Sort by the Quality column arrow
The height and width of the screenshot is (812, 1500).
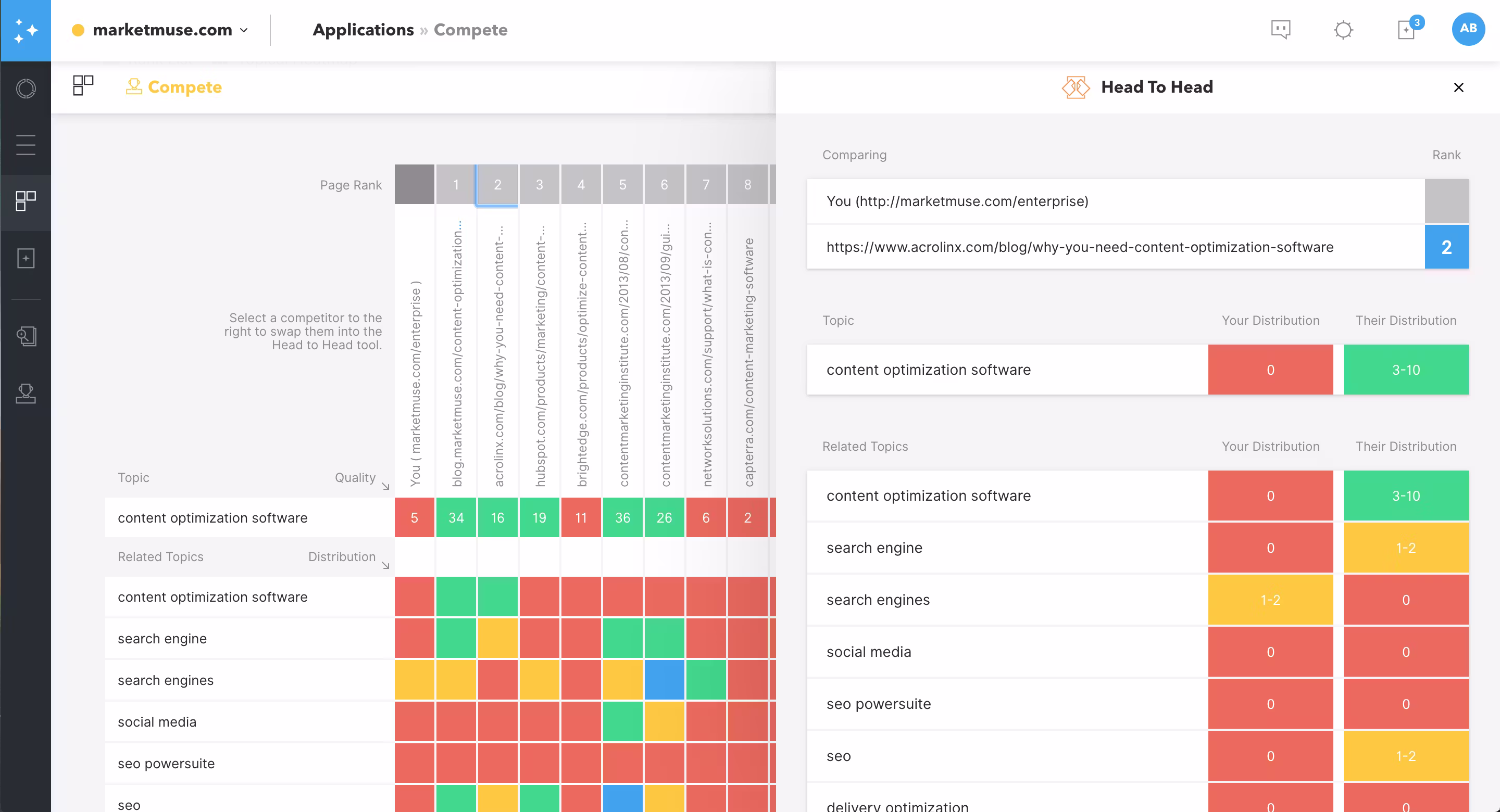click(385, 486)
